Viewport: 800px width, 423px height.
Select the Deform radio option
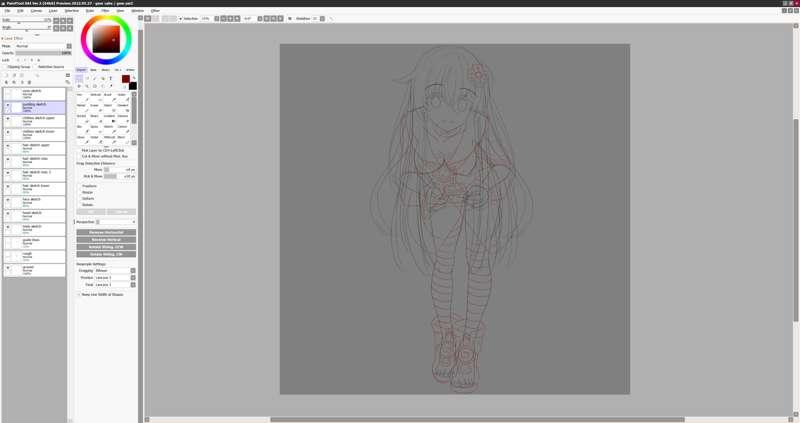(86, 198)
